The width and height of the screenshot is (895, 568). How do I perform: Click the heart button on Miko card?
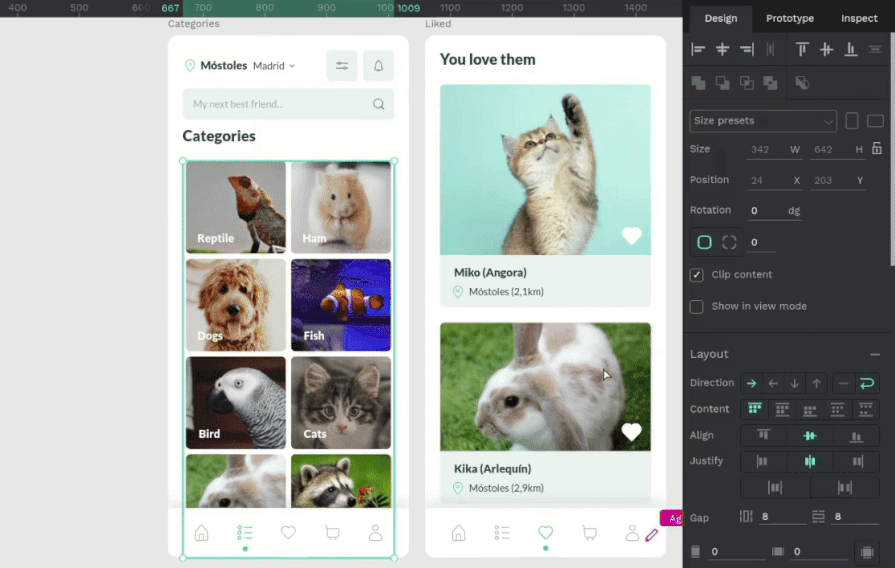(x=631, y=236)
